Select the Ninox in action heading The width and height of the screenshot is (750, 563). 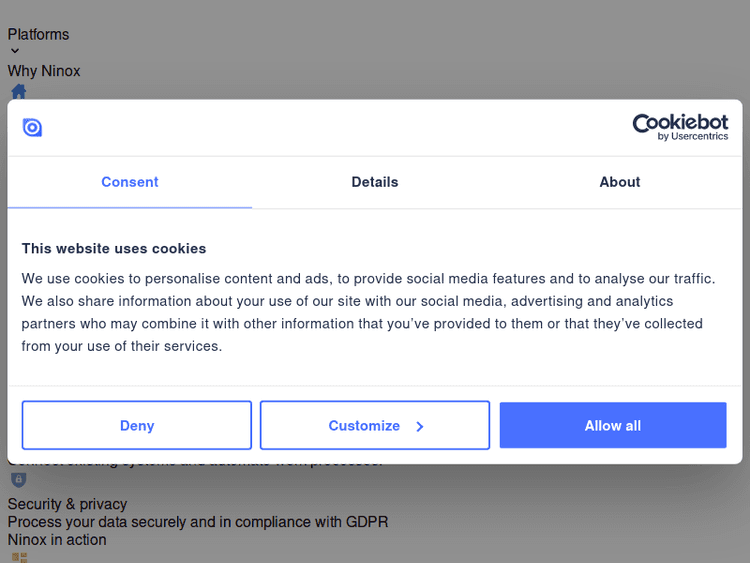[x=57, y=540]
